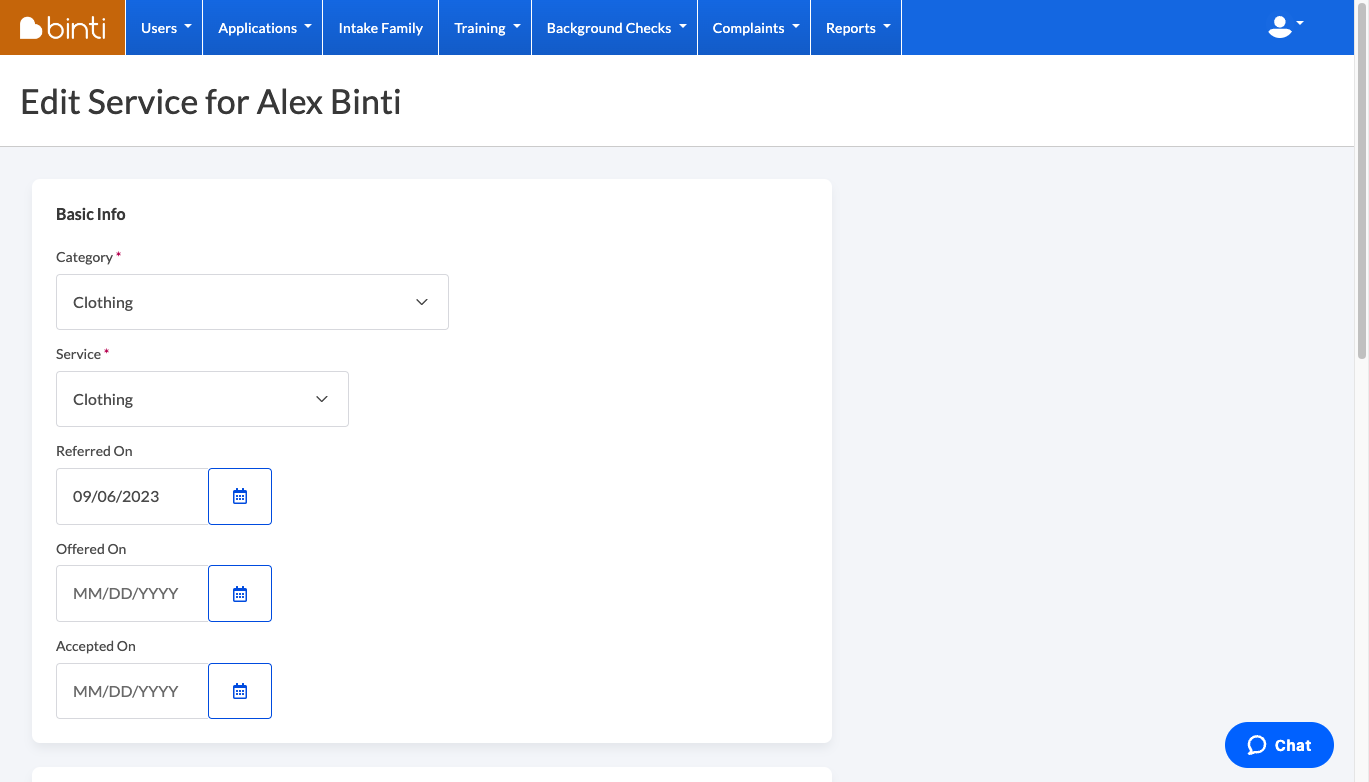Screen dimensions: 1369x782
Task: Open the Users menu
Action: pyautogui.click(x=165, y=28)
